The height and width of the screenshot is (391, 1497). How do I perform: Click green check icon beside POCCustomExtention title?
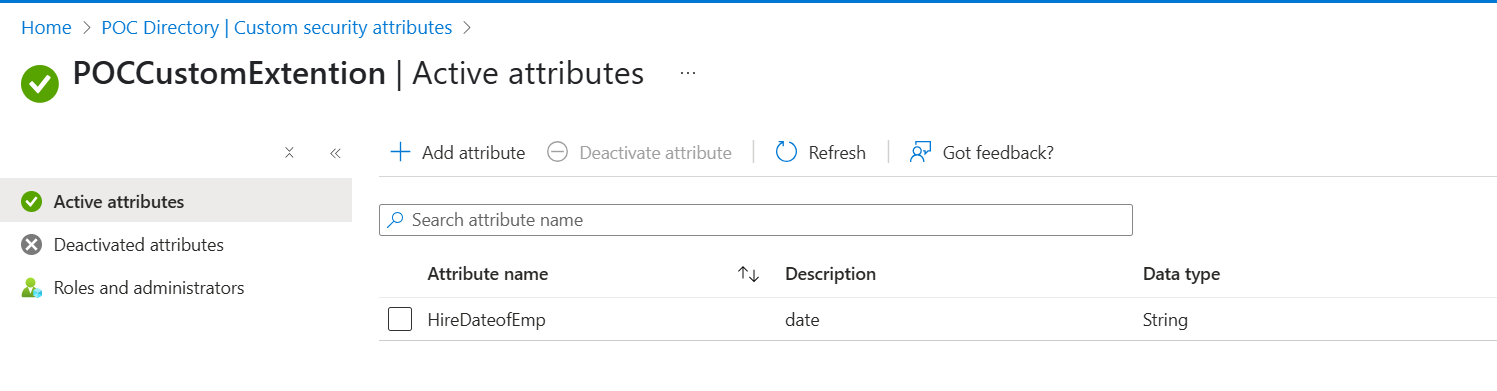point(40,83)
